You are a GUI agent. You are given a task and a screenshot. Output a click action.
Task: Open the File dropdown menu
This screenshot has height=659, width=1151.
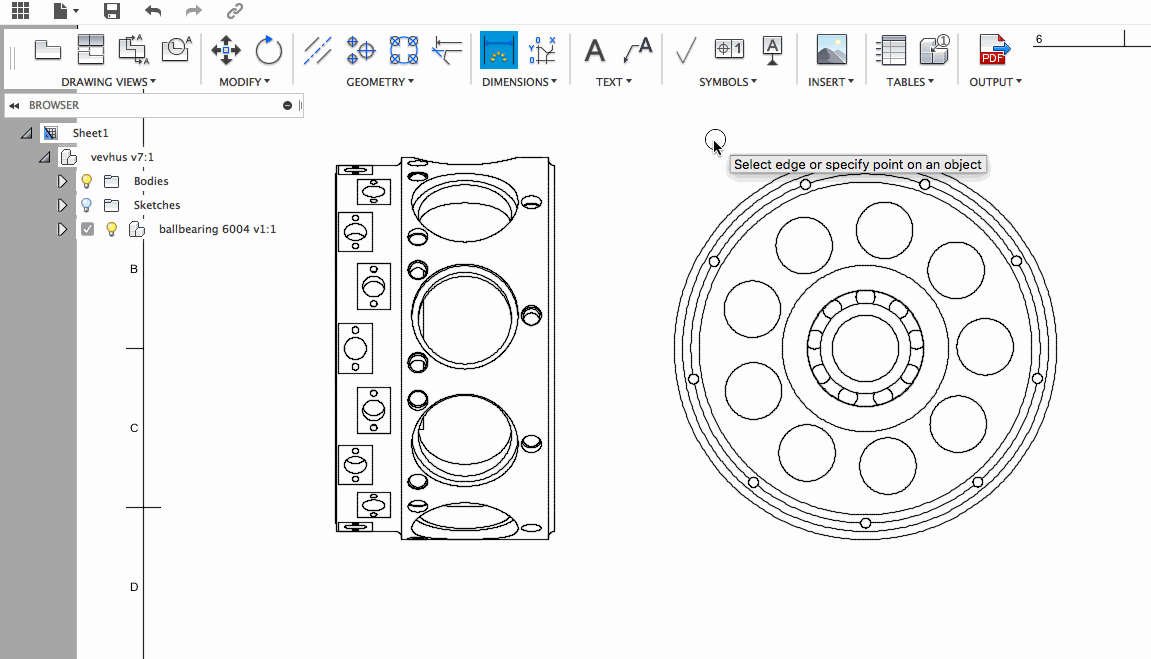click(x=65, y=11)
